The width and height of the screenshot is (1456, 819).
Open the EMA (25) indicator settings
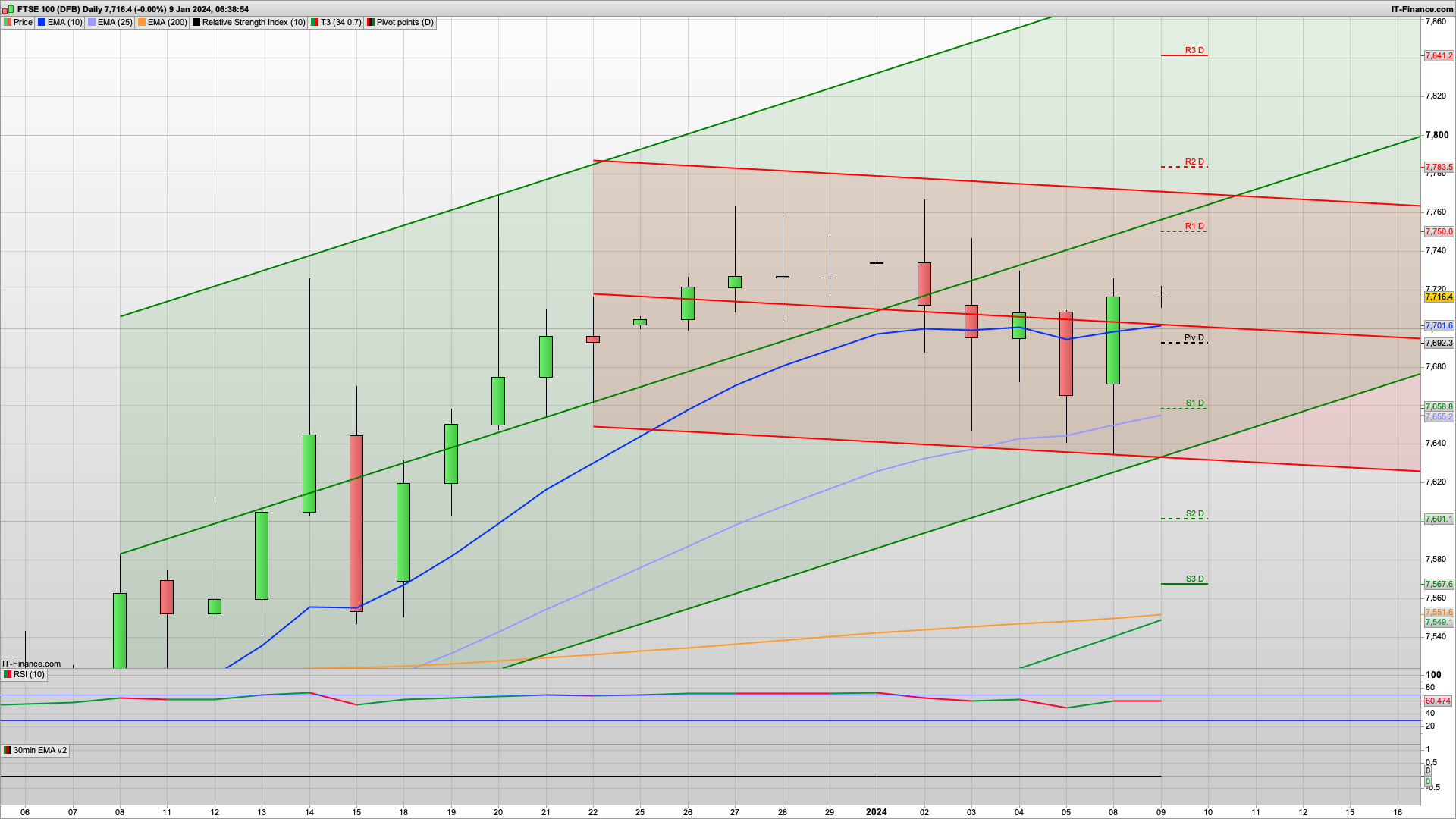point(109,22)
